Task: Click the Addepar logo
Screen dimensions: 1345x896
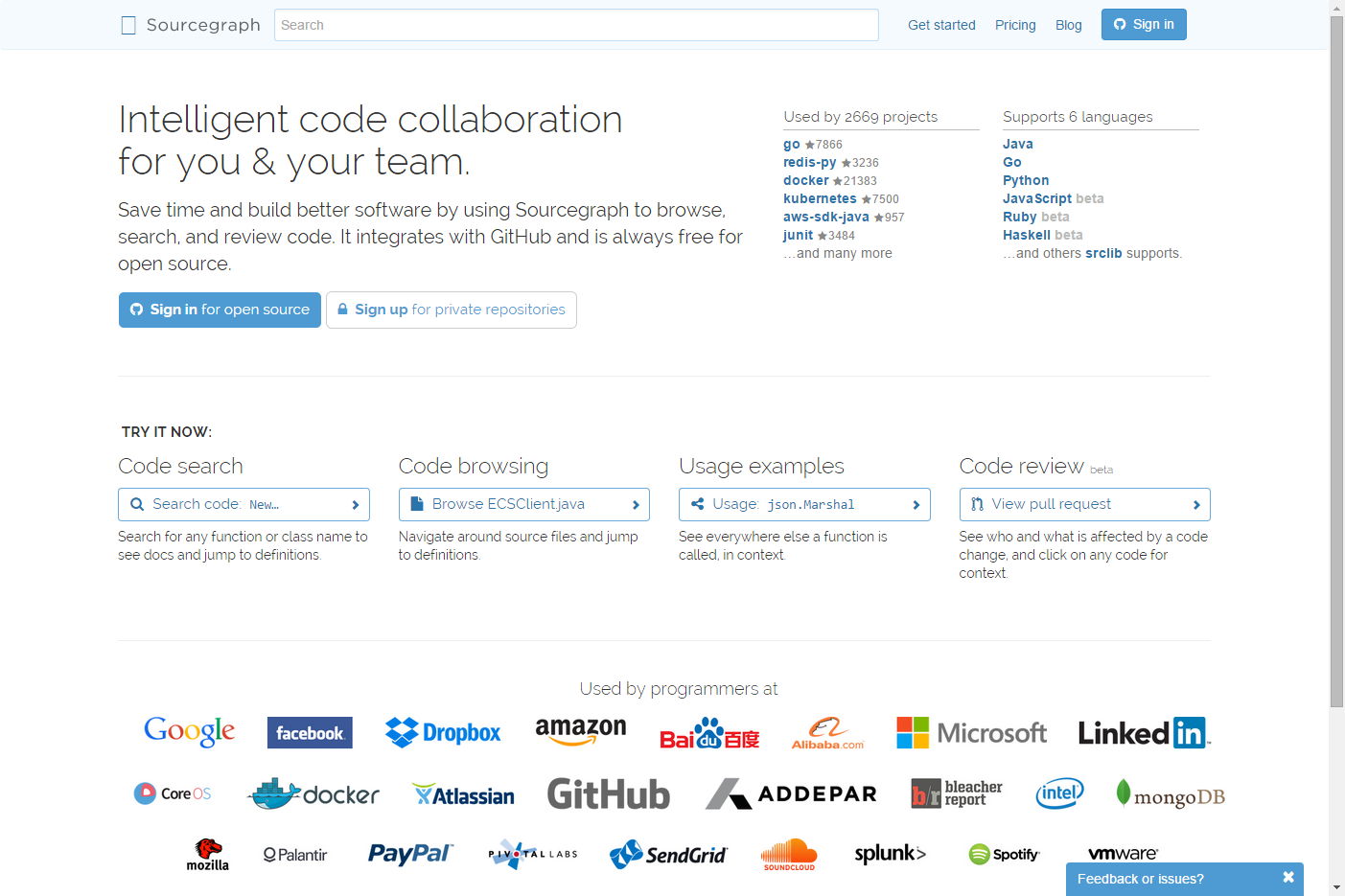Action: tap(791, 793)
